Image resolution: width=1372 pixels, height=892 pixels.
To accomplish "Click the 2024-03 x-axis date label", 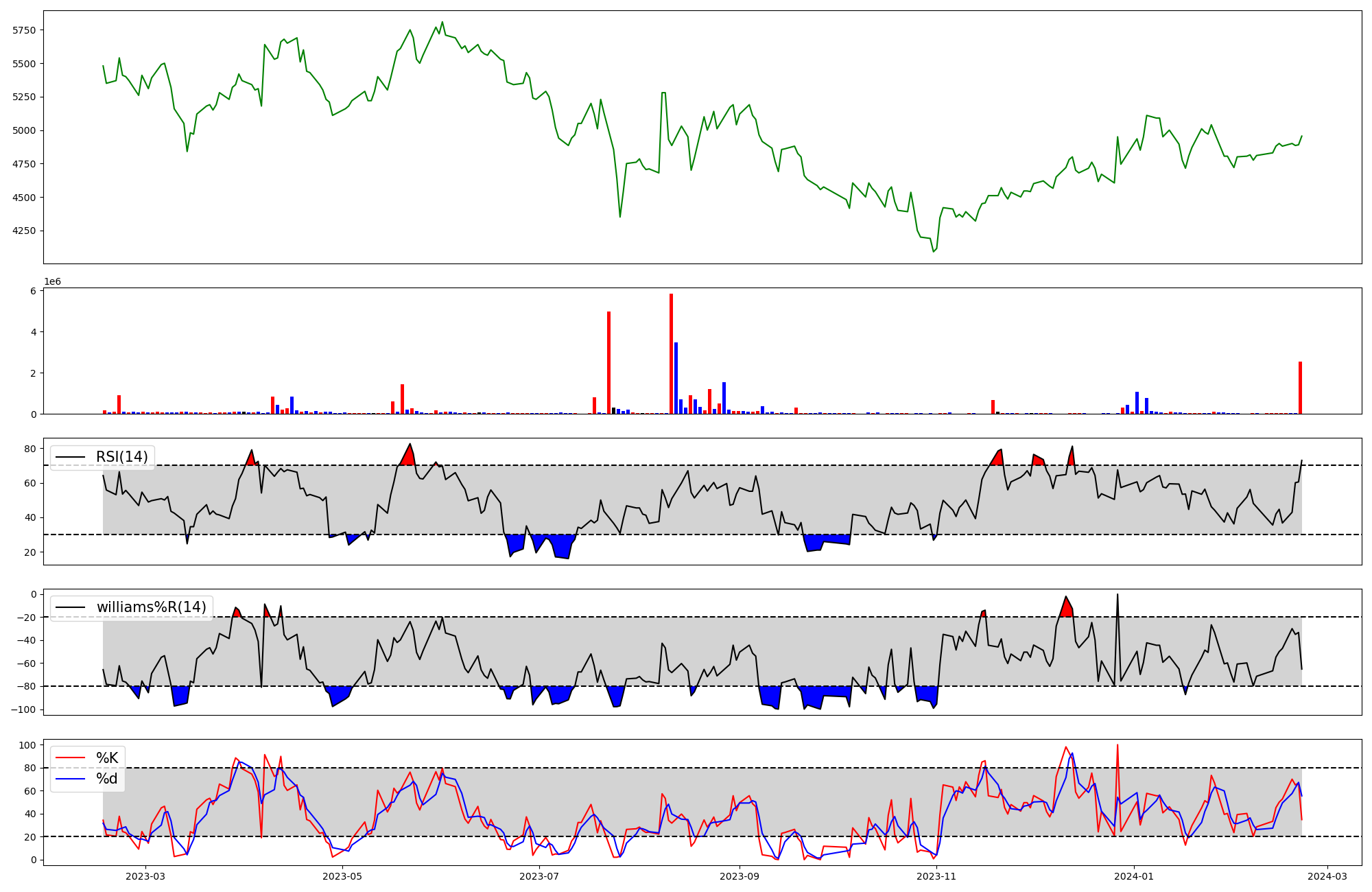I will tap(1327, 876).
